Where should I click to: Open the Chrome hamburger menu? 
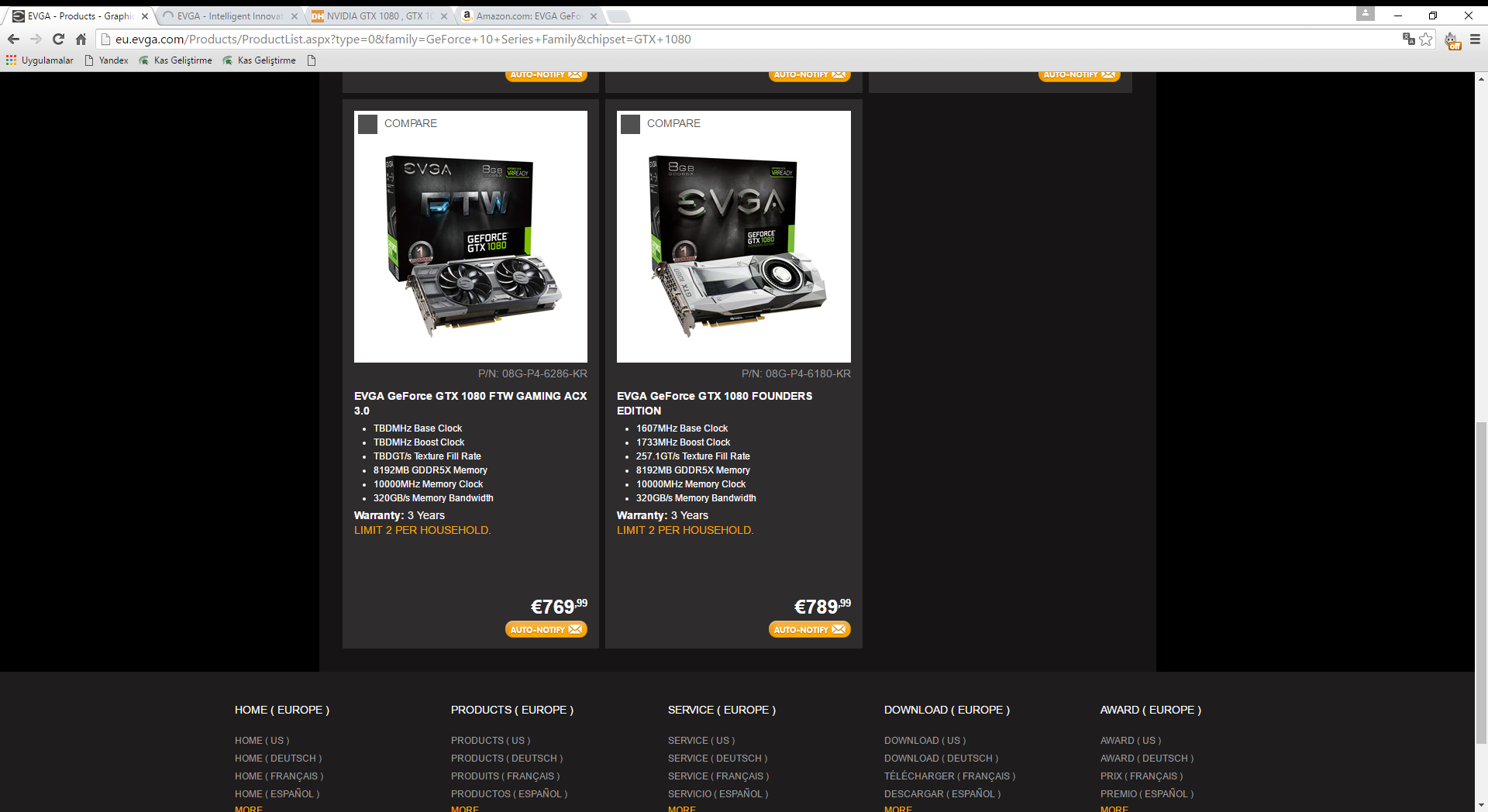1475,39
